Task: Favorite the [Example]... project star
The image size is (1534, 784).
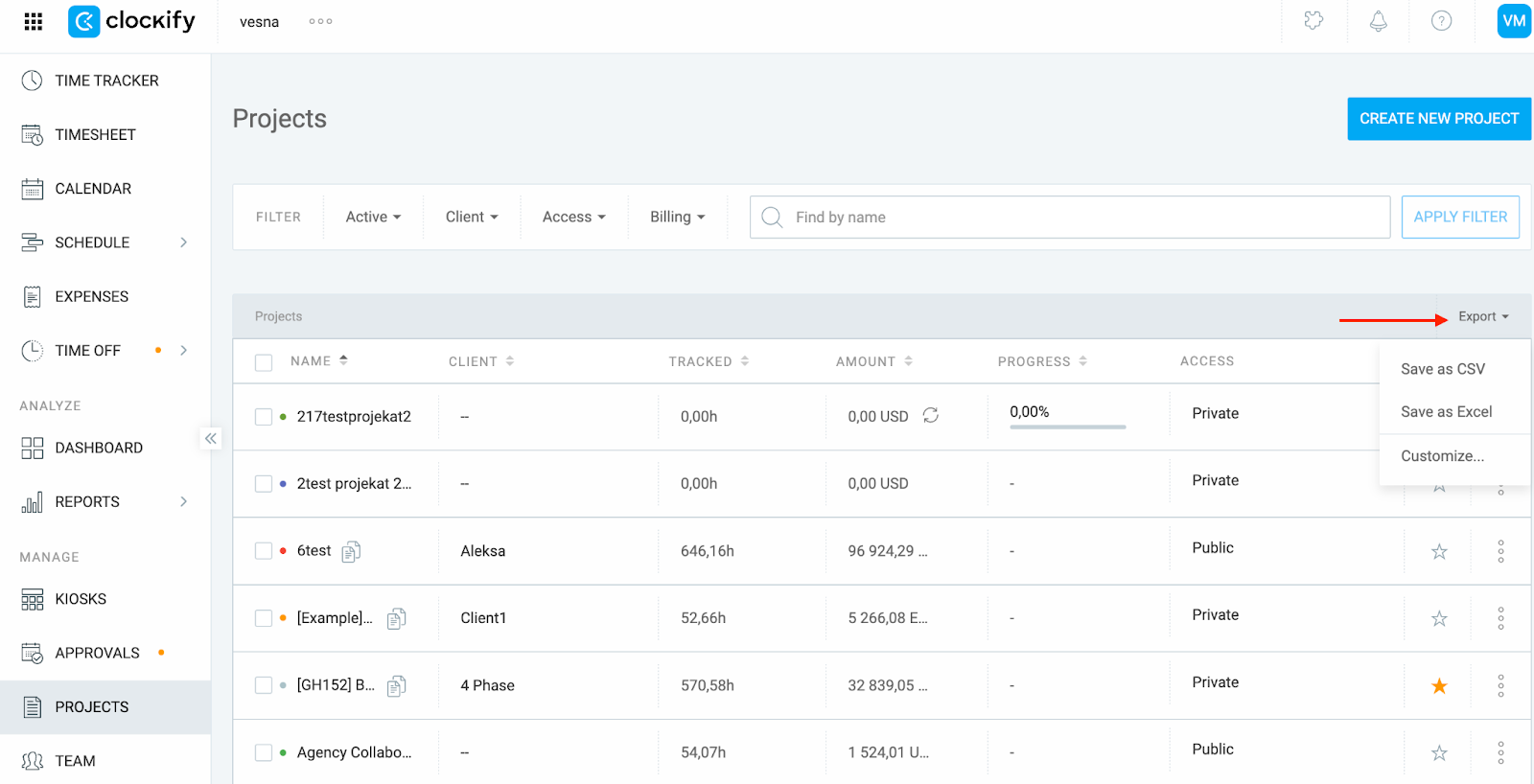Action: tap(1439, 618)
